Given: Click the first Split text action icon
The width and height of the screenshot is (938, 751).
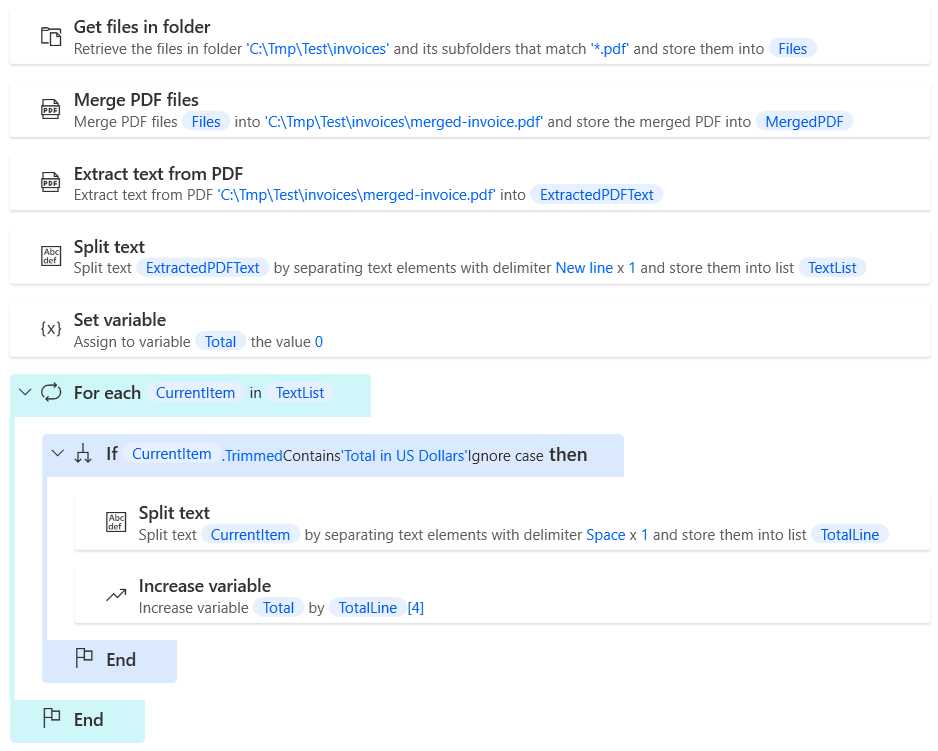Looking at the screenshot, I should (50, 256).
